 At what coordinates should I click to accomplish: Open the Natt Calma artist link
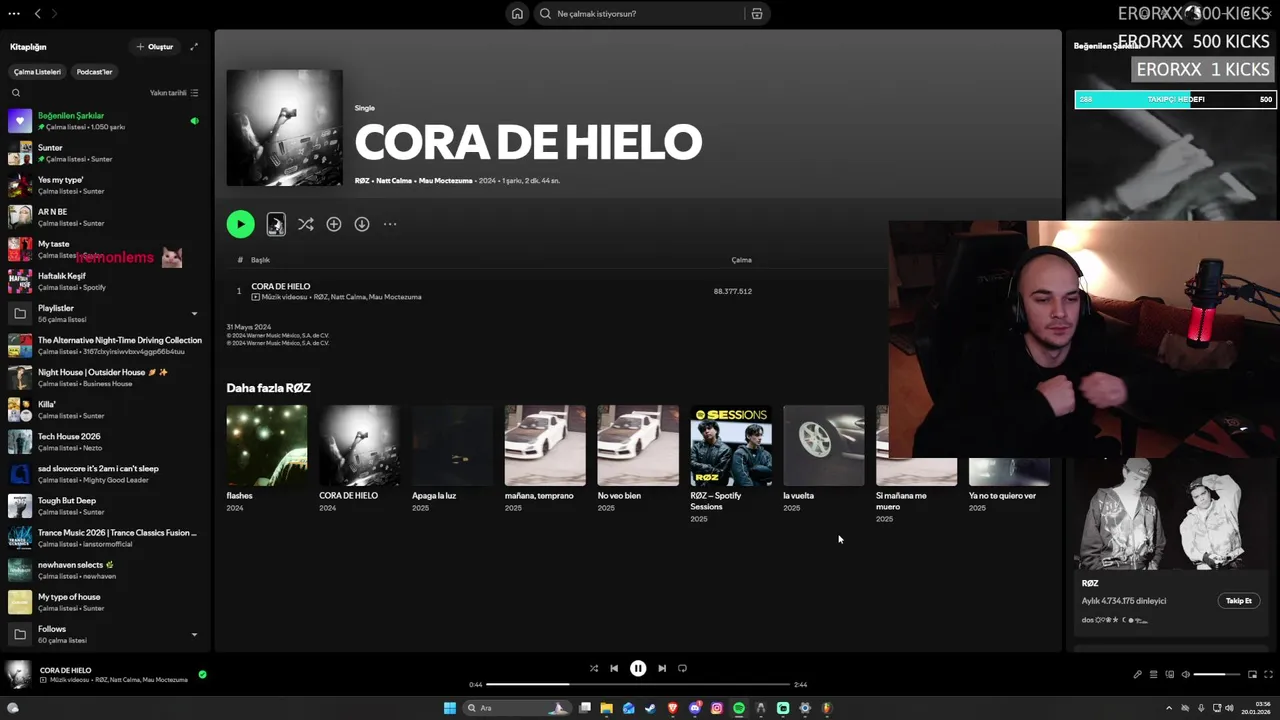394,181
